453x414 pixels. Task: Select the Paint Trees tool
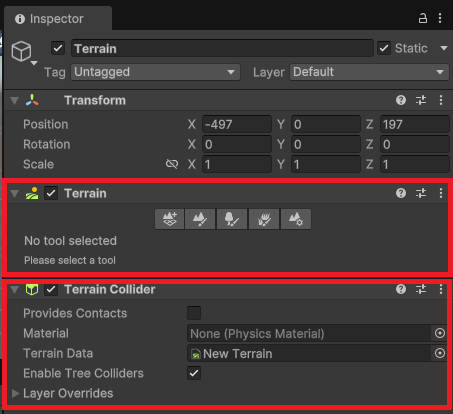[x=232, y=219]
